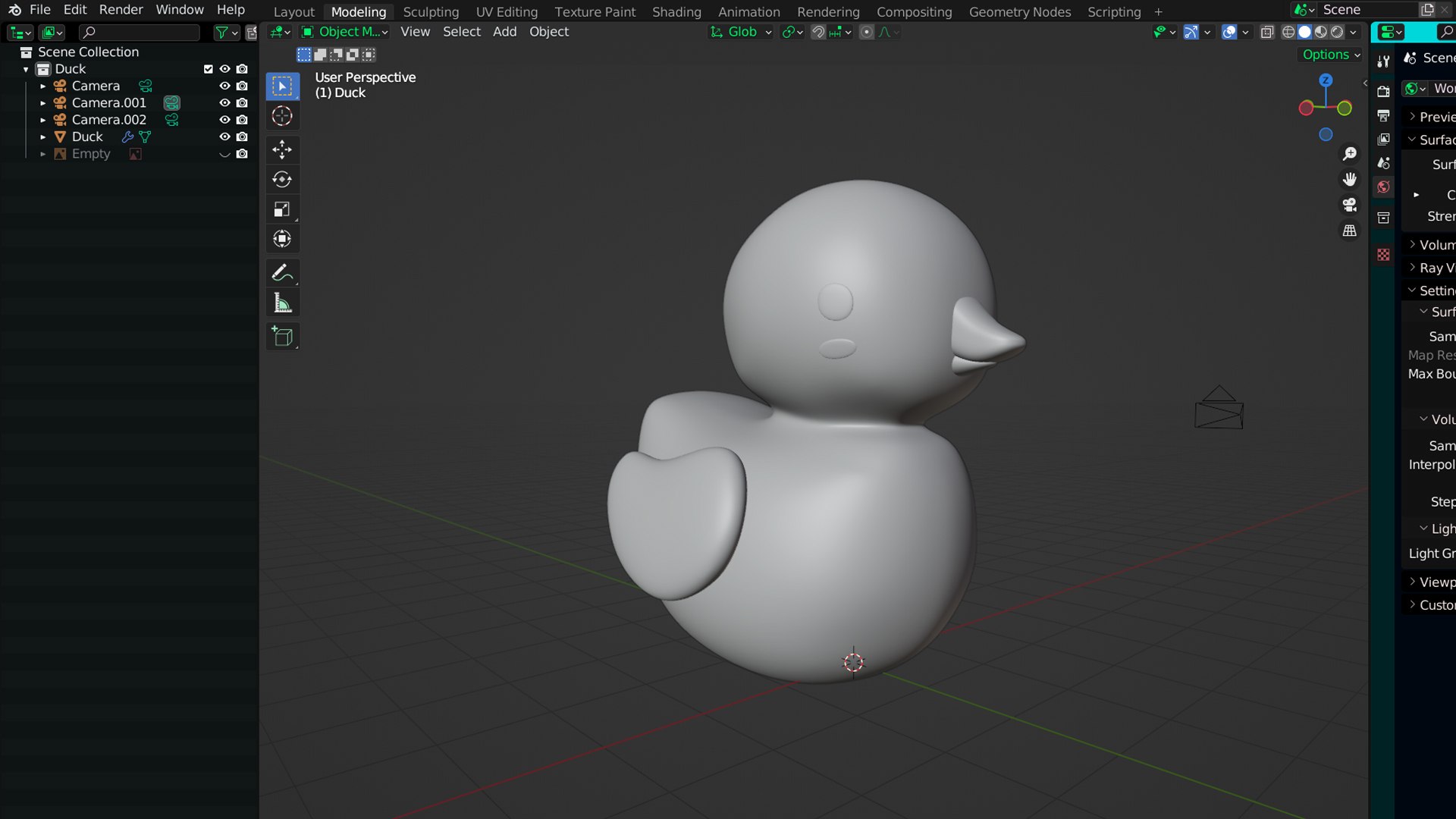Image resolution: width=1456 pixels, height=819 pixels.
Task: Open the outliner filter dropdown
Action: click(x=226, y=32)
